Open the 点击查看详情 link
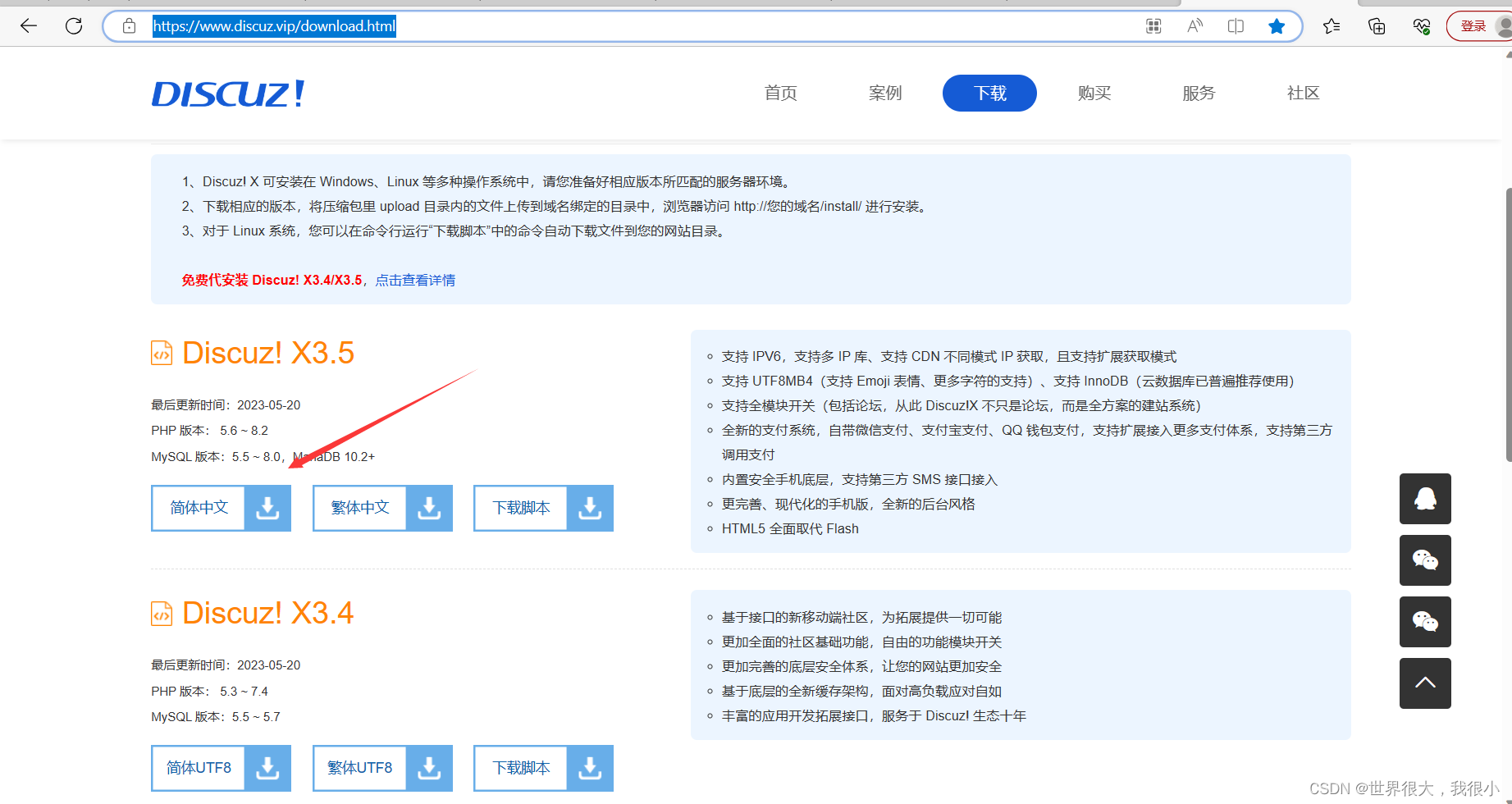The image size is (1512, 804). coord(415,280)
